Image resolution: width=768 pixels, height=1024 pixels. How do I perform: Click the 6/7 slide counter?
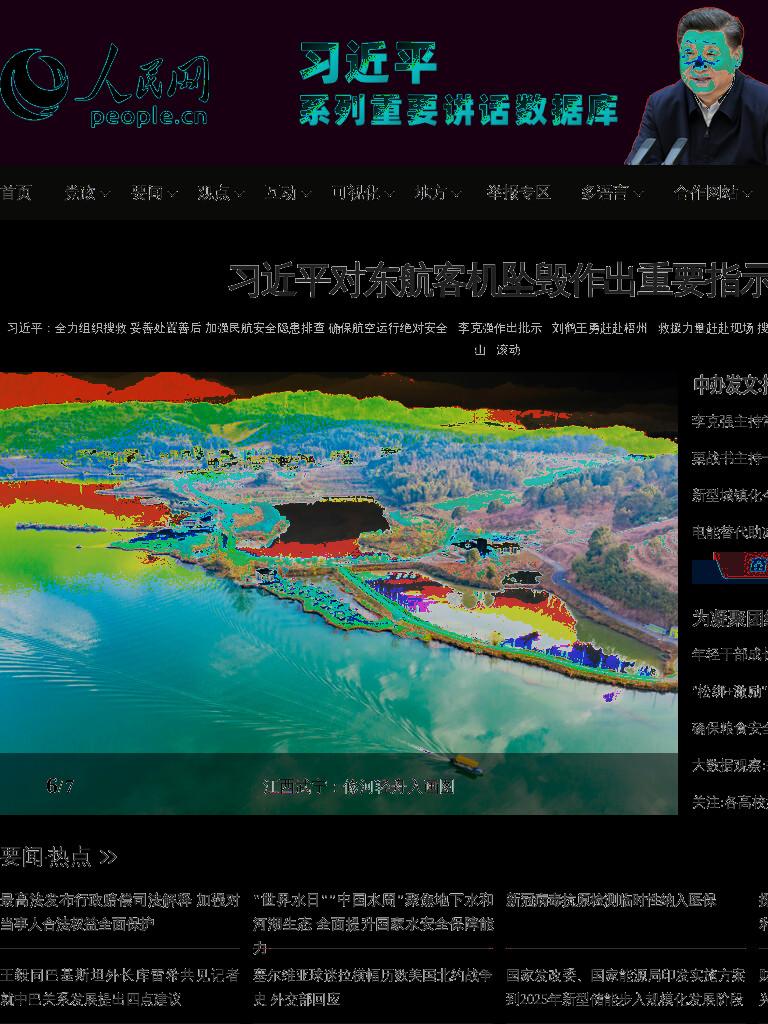(60, 786)
